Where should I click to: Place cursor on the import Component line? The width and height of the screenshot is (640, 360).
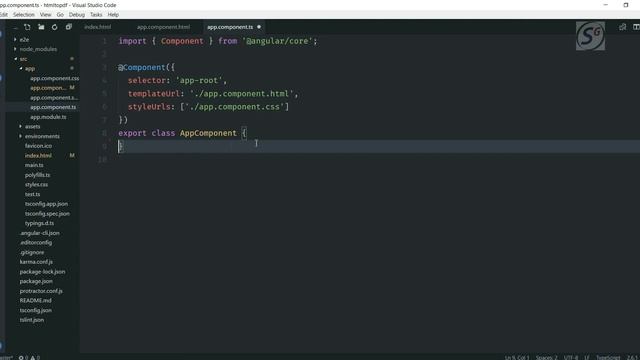218,41
